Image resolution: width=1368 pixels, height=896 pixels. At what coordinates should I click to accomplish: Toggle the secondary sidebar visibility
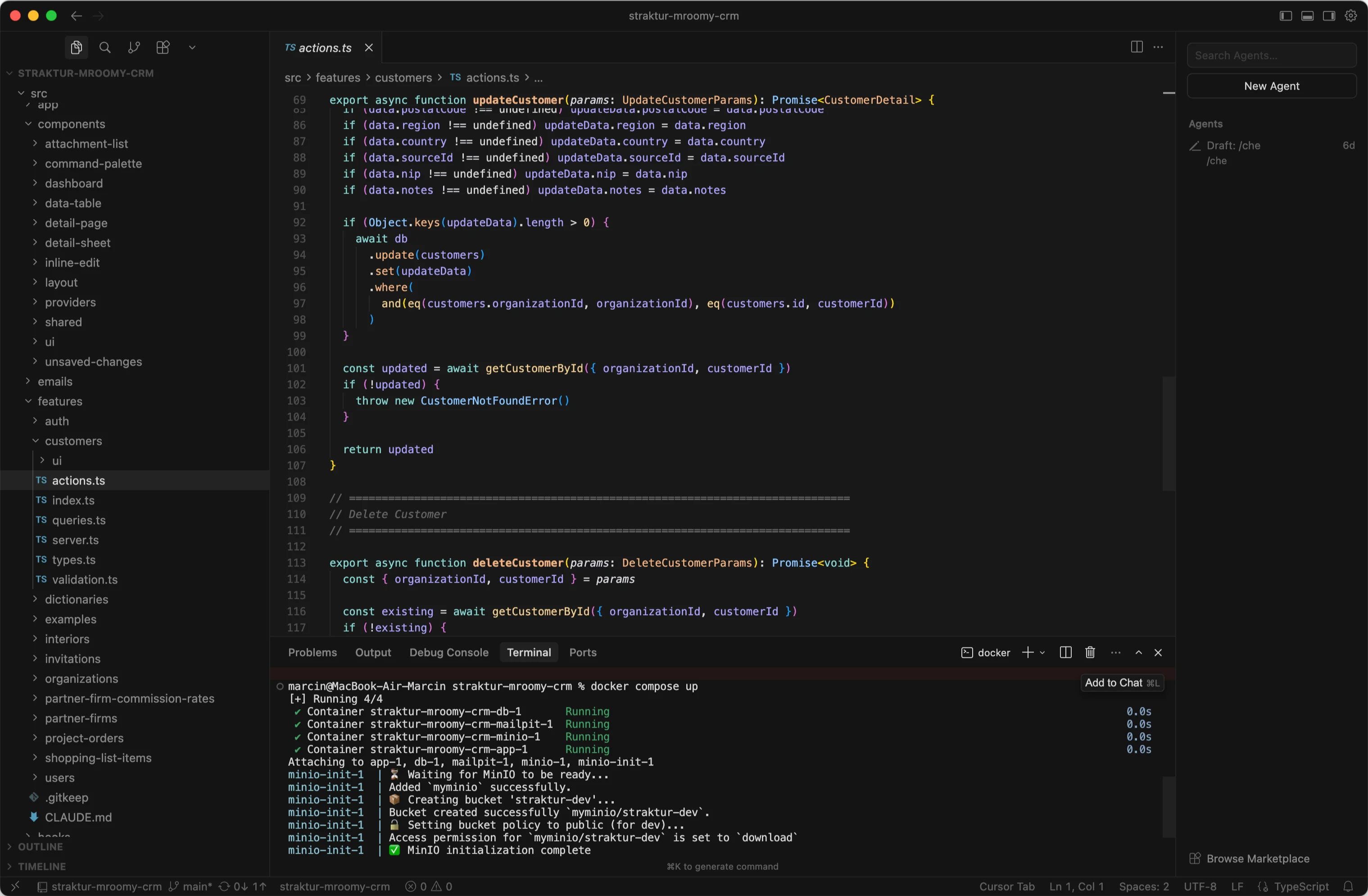[1329, 15]
